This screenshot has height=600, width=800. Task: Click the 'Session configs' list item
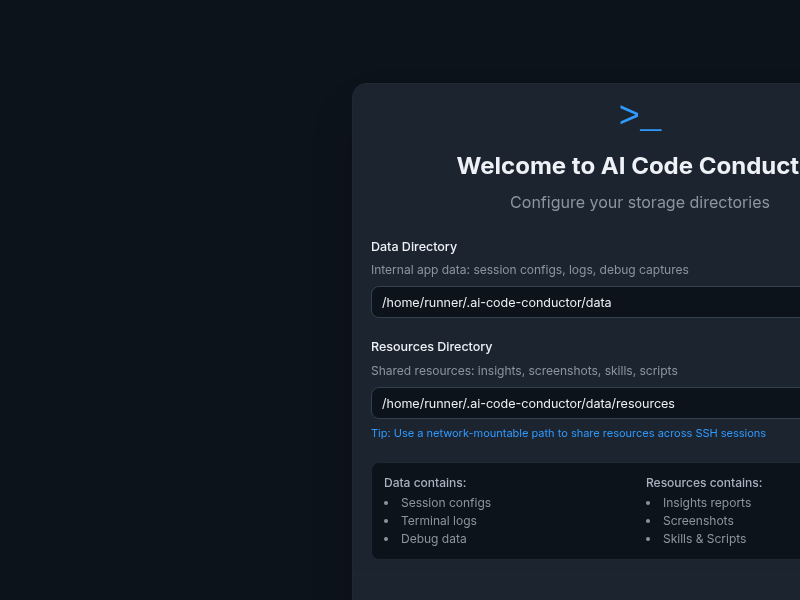[446, 503]
